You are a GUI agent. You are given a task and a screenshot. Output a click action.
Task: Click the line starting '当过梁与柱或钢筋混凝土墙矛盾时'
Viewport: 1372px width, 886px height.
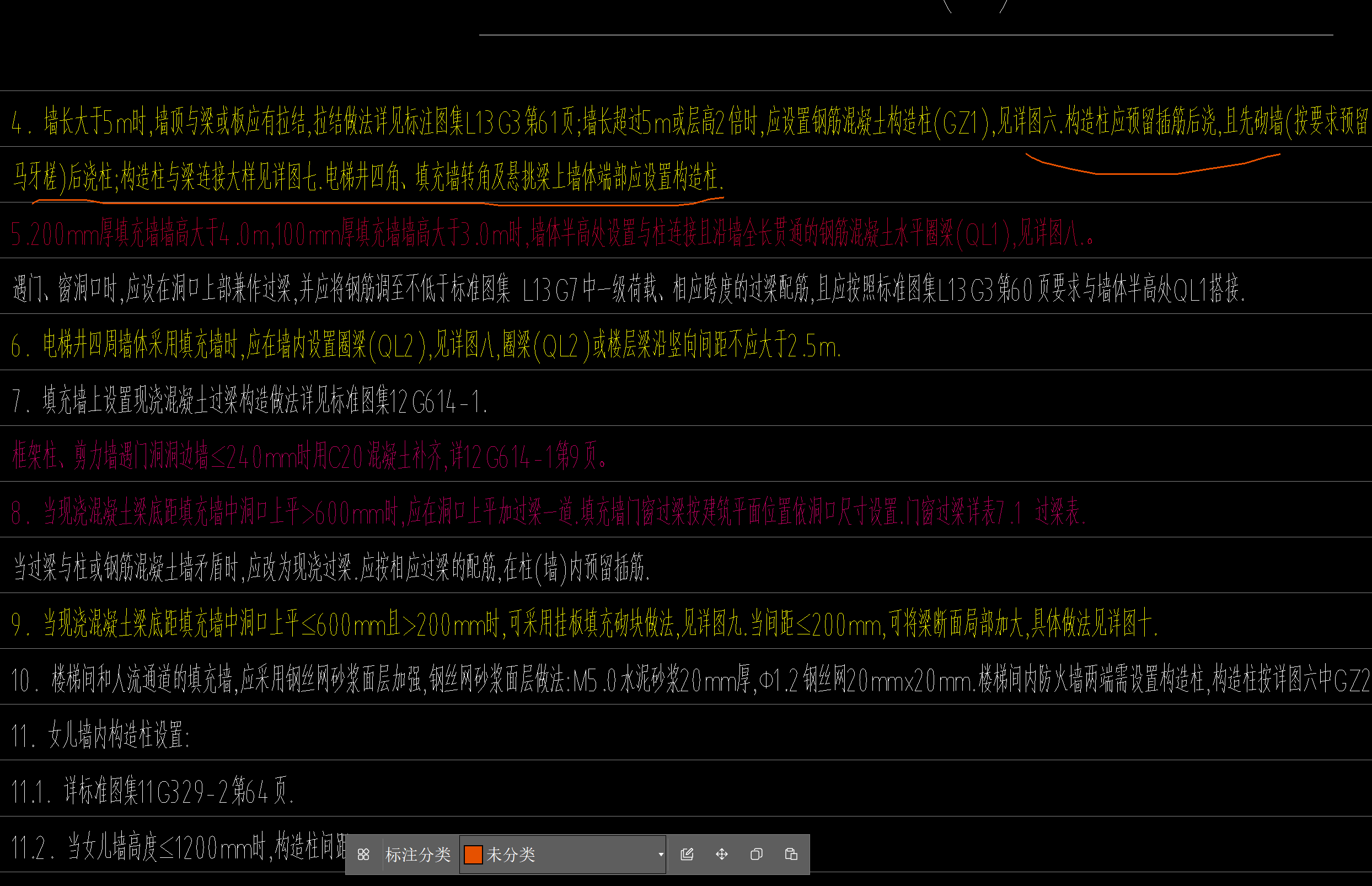click(331, 568)
